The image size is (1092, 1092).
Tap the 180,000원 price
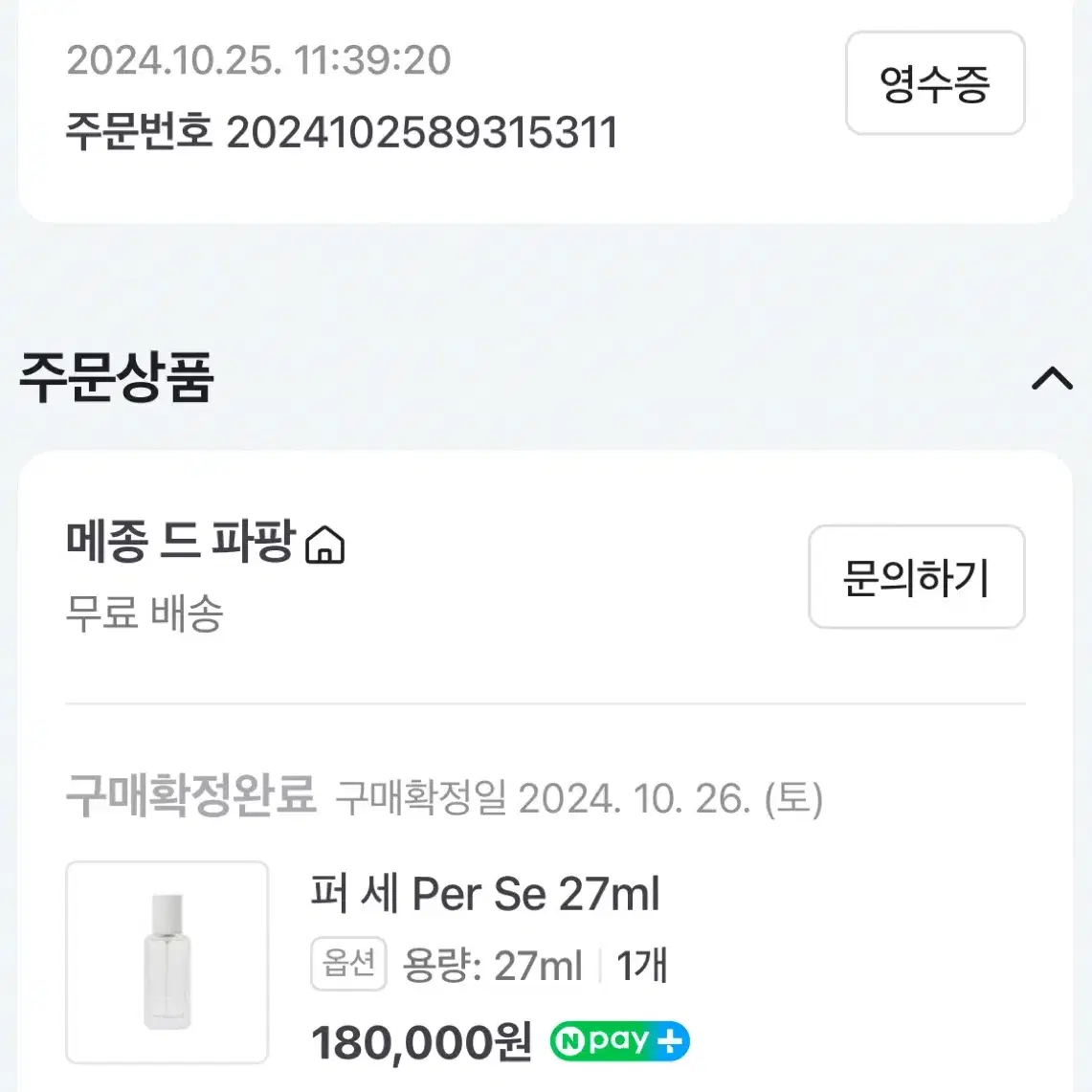click(x=421, y=1042)
